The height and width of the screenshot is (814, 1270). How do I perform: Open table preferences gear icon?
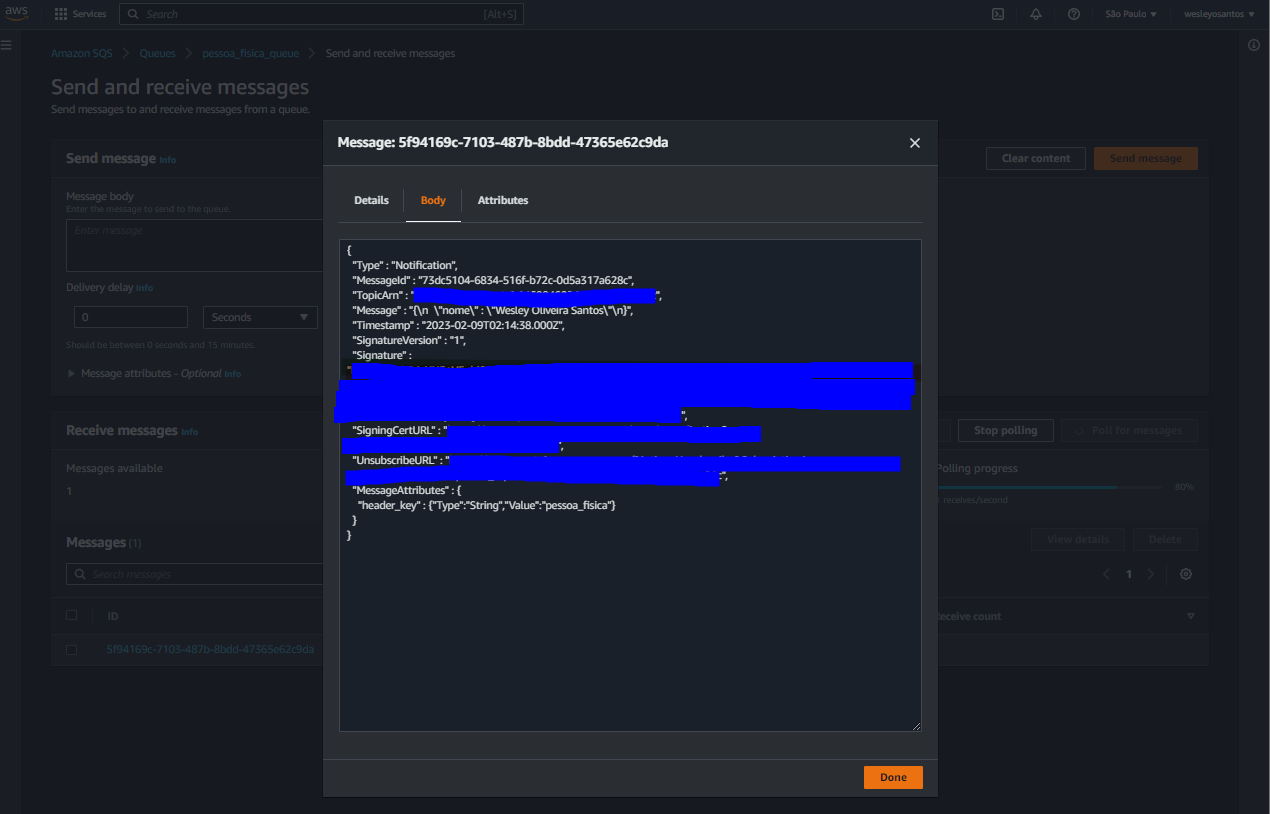click(1186, 574)
